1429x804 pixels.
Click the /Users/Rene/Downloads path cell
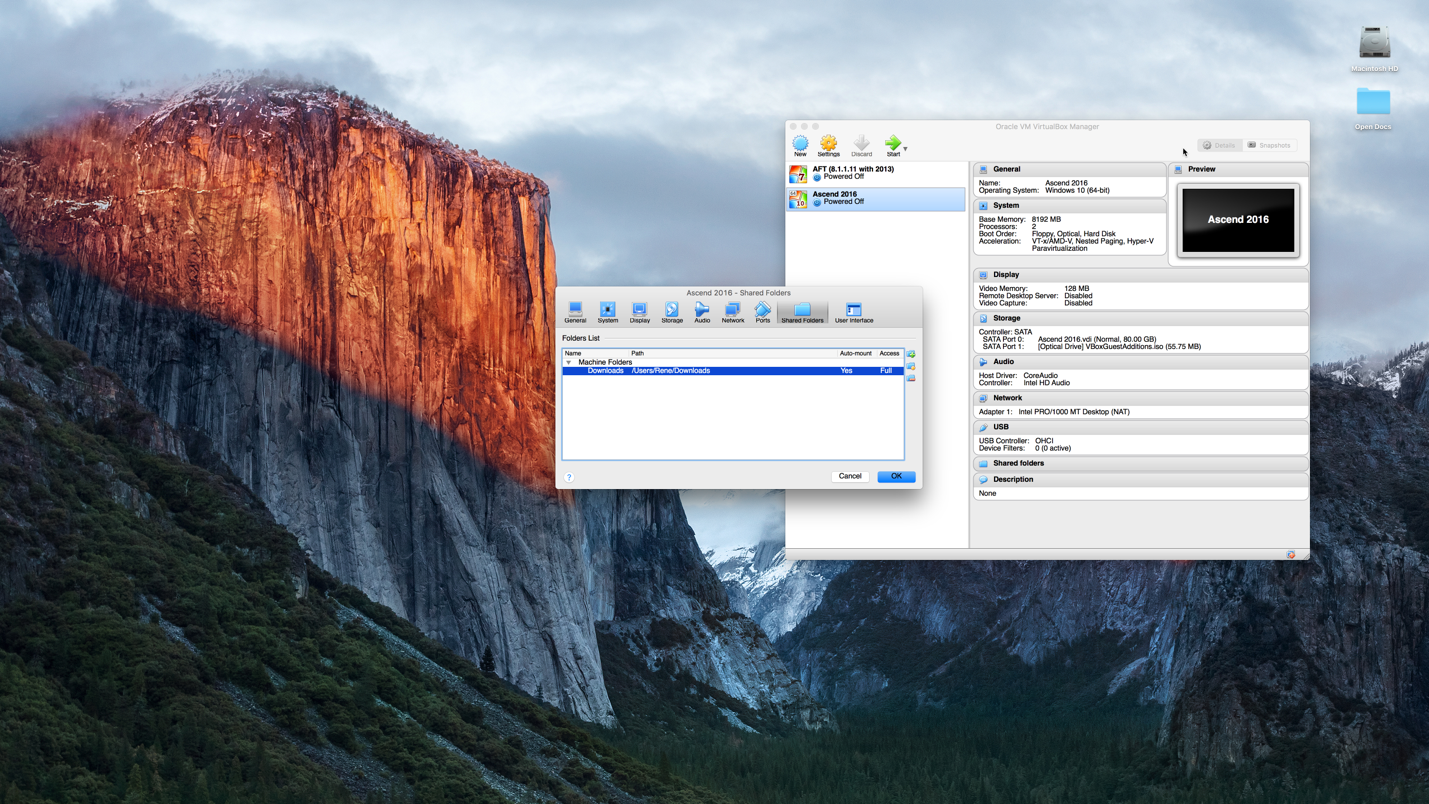(x=671, y=370)
